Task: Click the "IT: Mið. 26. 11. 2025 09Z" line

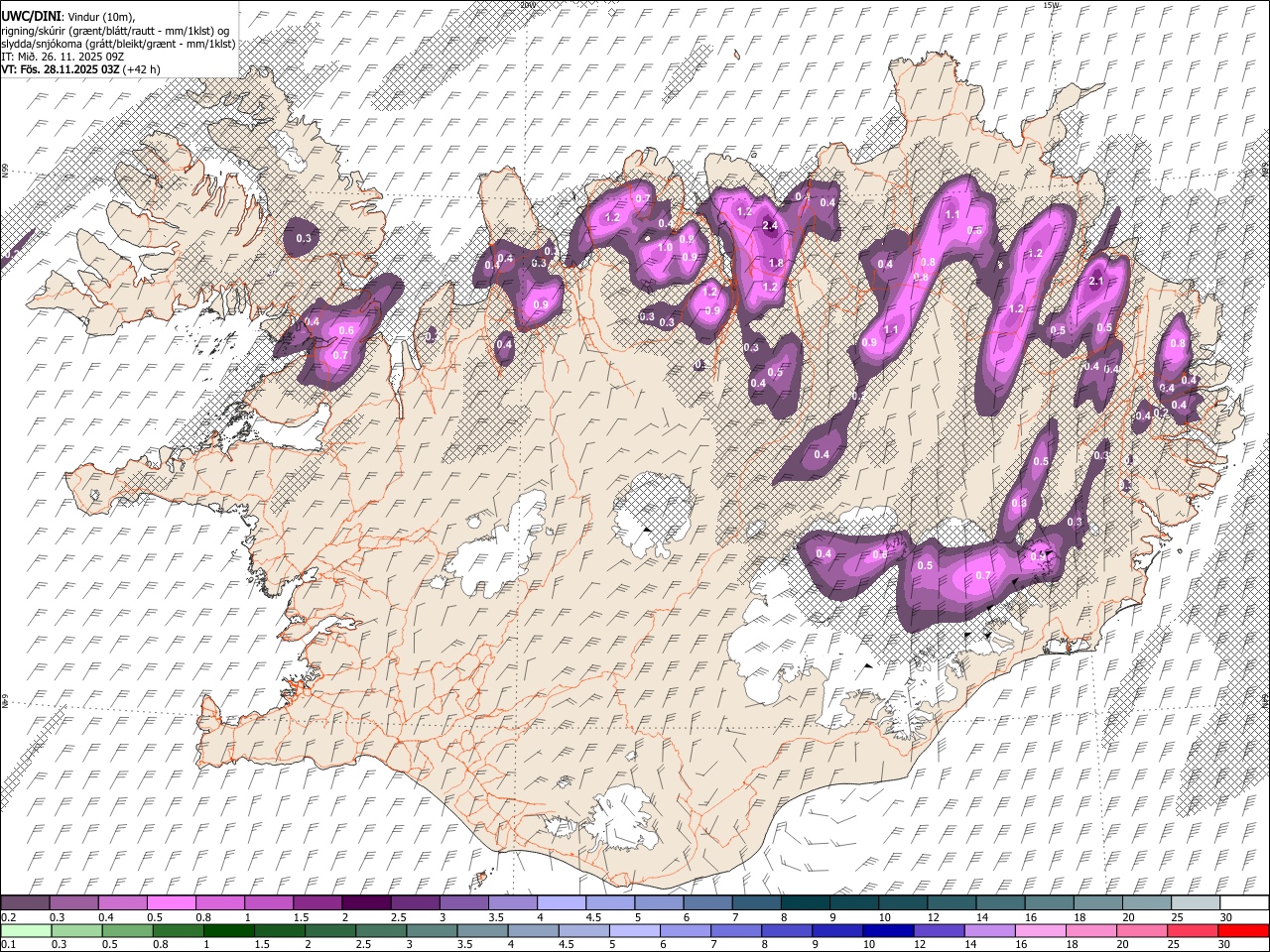Action: click(63, 57)
